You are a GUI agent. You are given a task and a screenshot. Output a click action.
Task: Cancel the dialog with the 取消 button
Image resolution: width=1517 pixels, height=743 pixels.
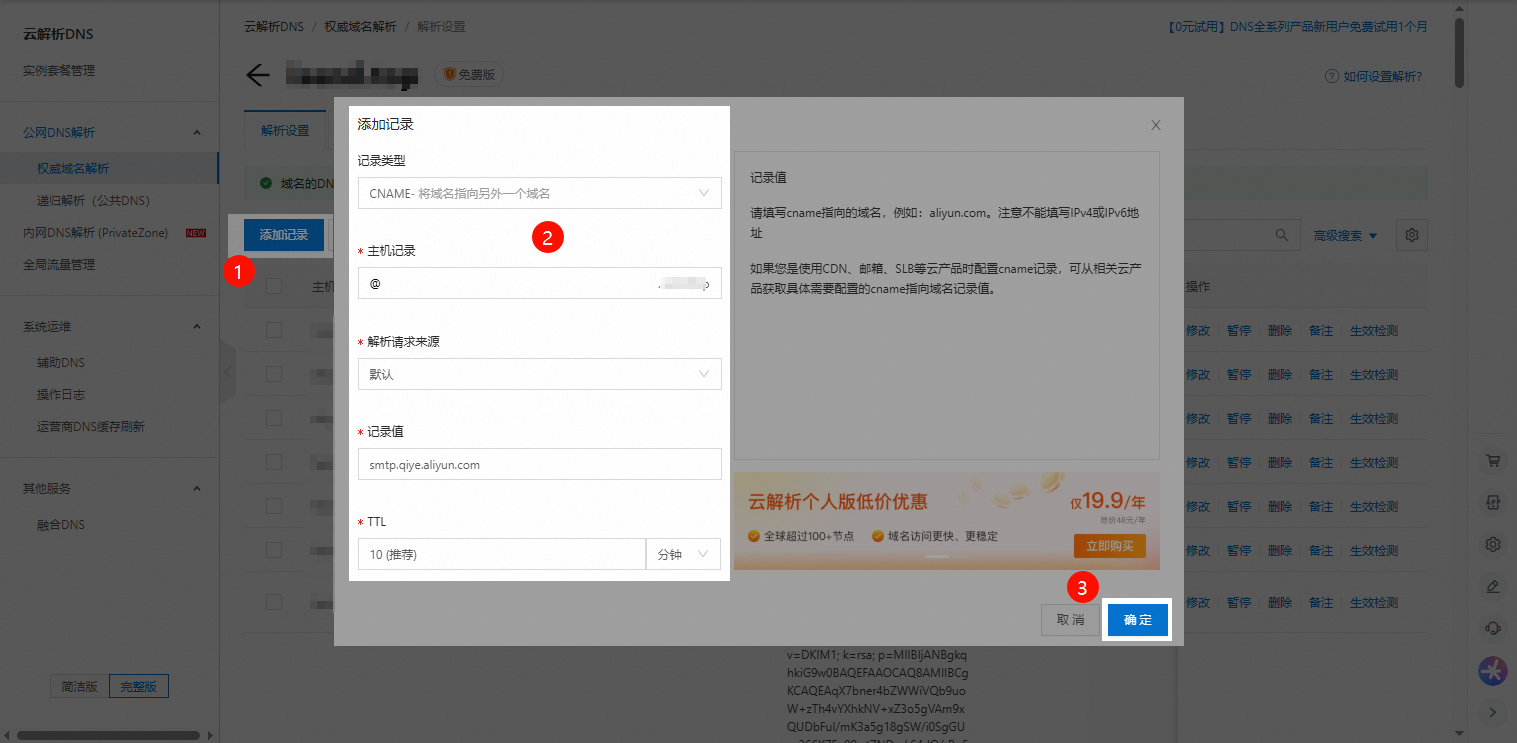click(1070, 619)
